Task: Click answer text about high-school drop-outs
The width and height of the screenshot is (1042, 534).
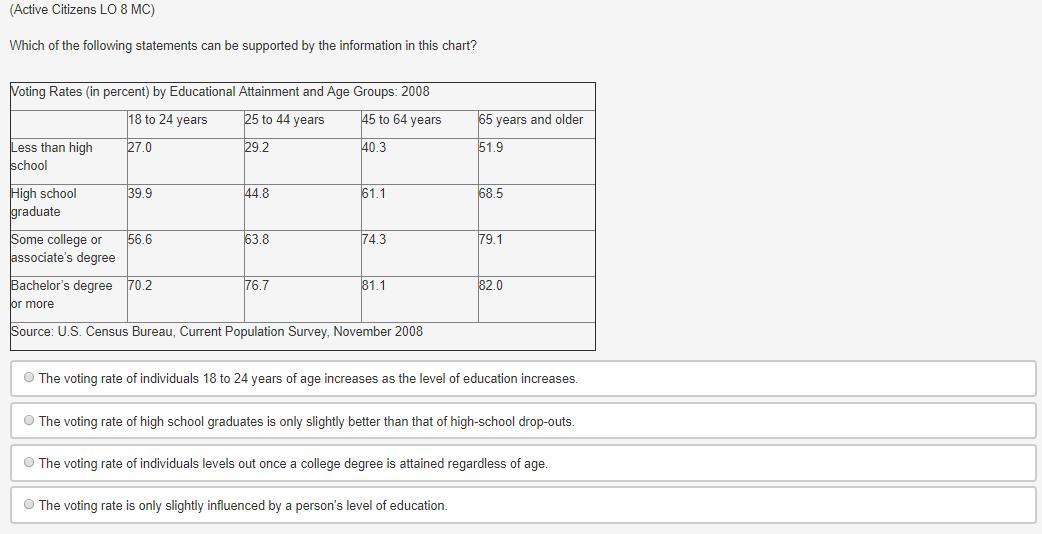Action: tap(306, 421)
